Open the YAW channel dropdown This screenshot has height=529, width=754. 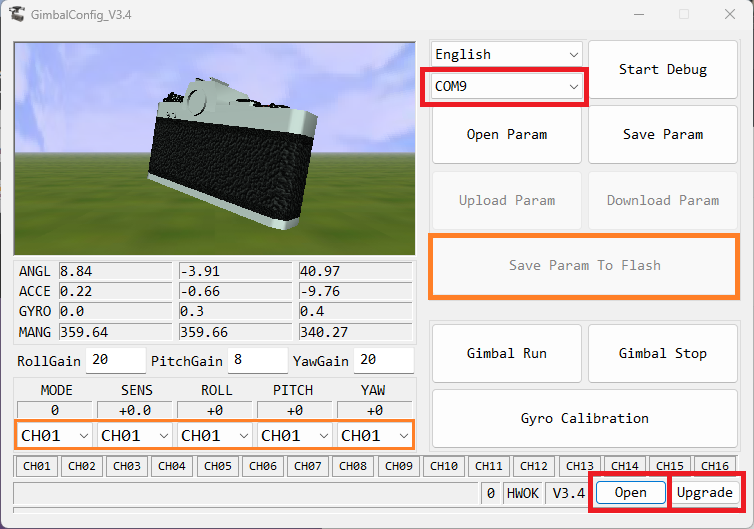tap(375, 436)
